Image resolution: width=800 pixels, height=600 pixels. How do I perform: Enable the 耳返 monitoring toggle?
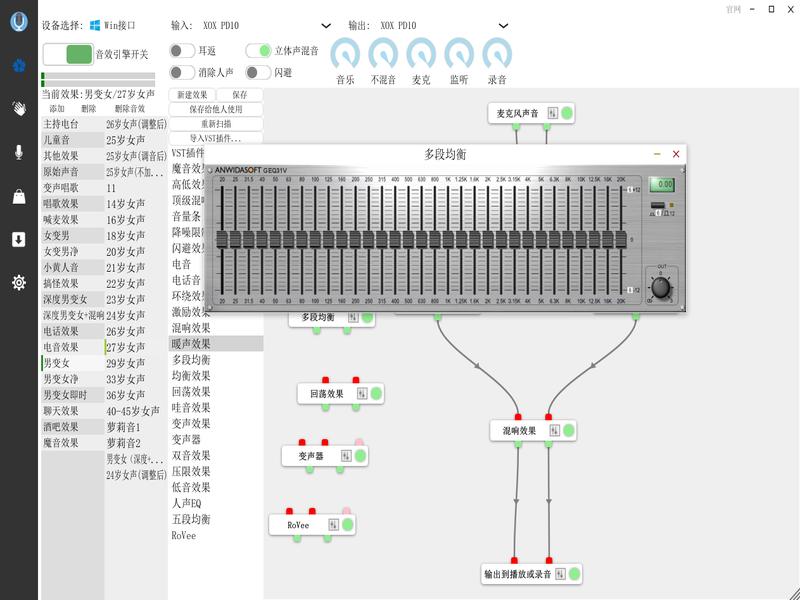[x=181, y=50]
